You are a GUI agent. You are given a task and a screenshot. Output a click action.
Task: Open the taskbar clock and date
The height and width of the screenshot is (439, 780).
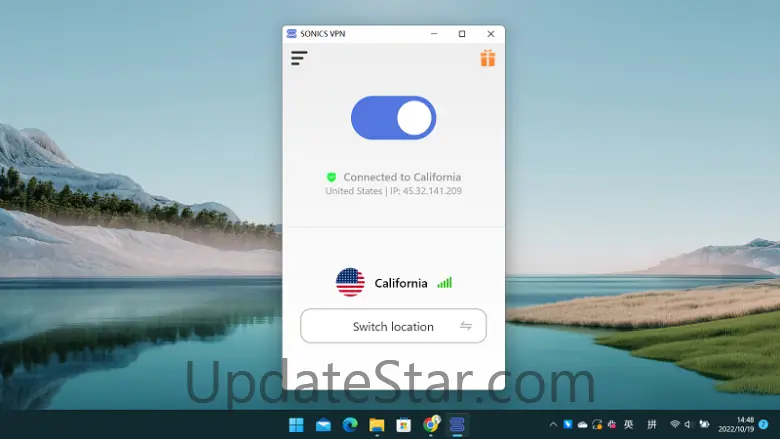pyautogui.click(x=736, y=425)
